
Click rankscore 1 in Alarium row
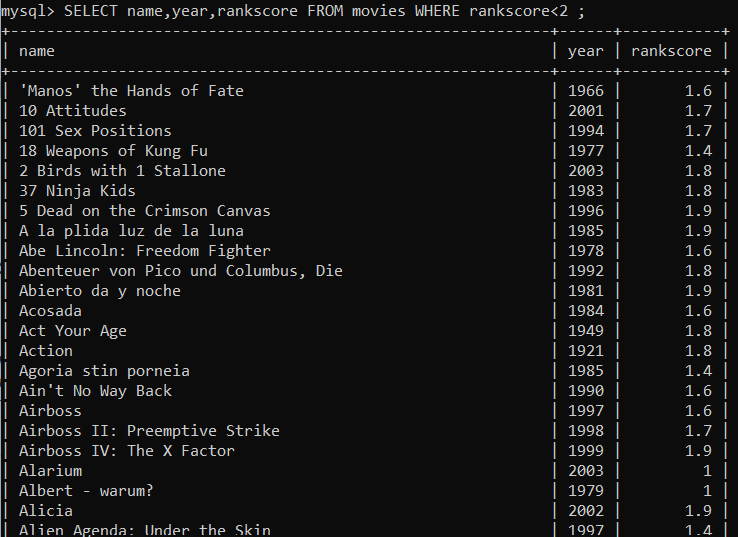(x=707, y=471)
